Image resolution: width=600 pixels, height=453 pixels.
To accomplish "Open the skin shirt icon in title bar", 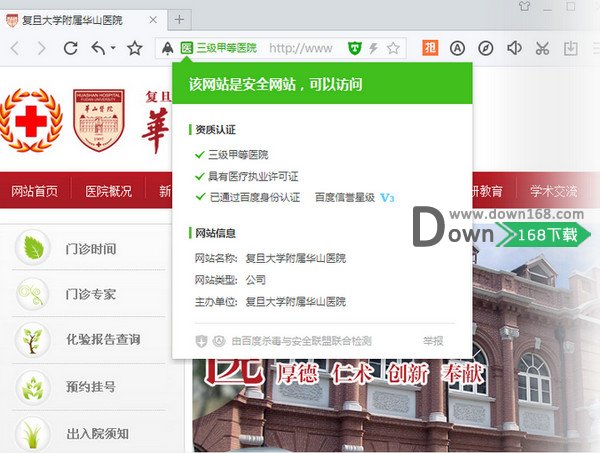I will pyautogui.click(x=525, y=6).
